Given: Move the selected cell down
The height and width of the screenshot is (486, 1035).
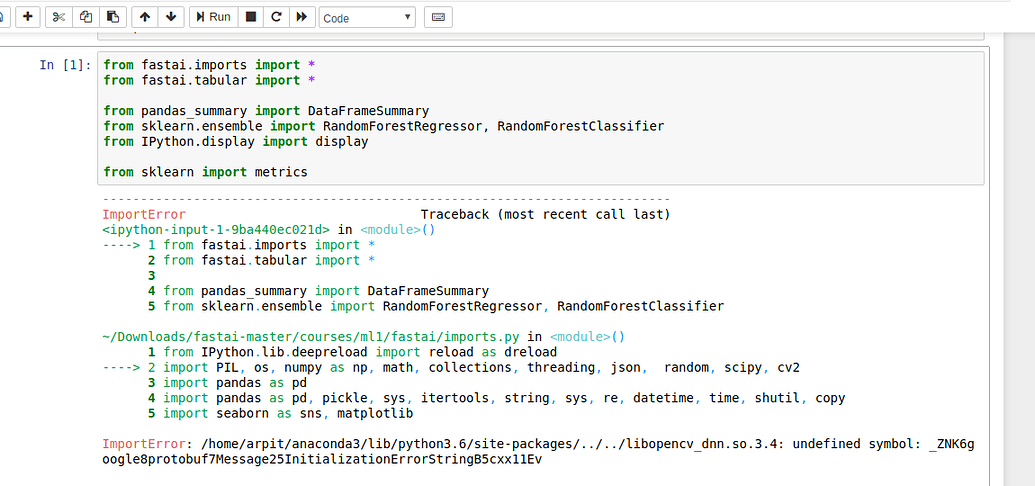Looking at the screenshot, I should (171, 17).
